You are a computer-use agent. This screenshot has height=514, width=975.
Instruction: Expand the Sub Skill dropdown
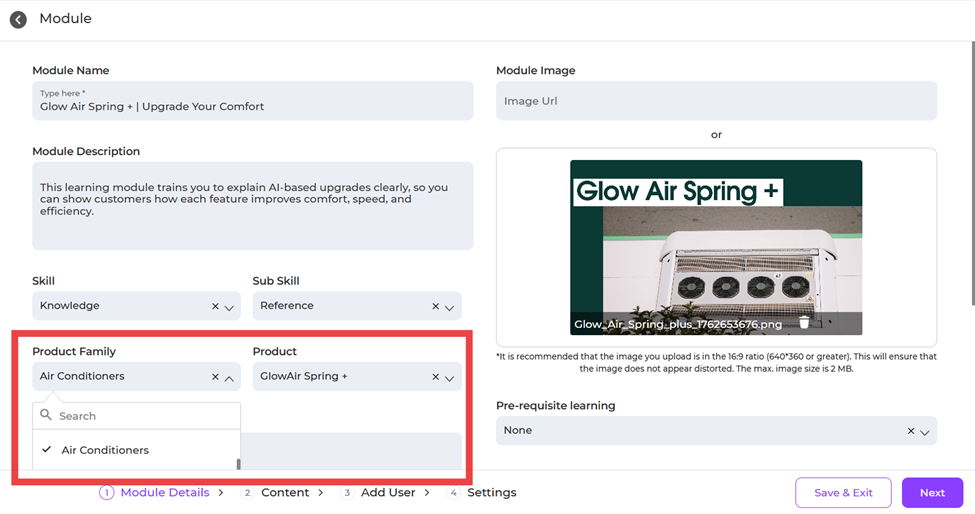pos(449,307)
